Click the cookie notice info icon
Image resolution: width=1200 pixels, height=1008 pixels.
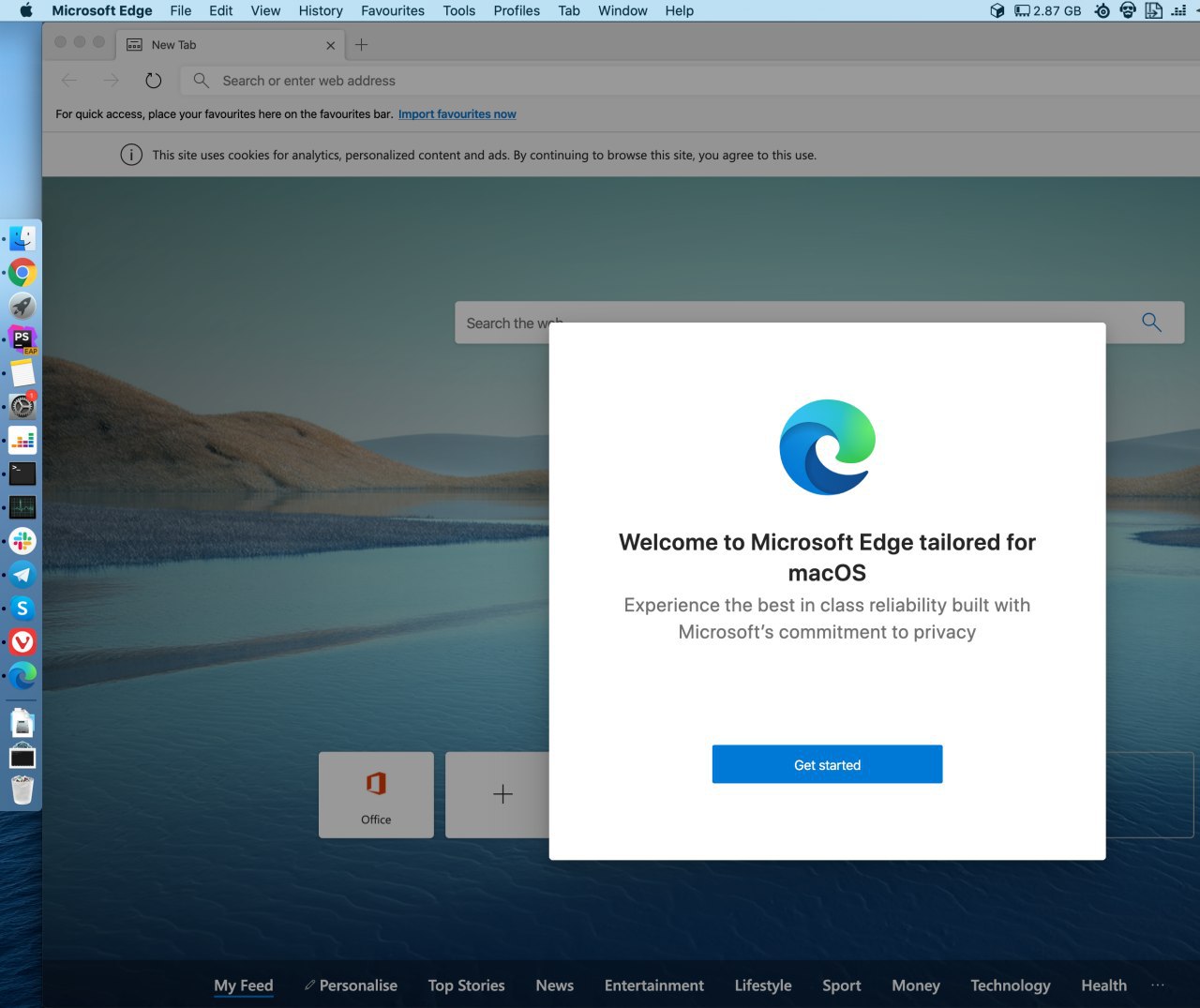131,155
